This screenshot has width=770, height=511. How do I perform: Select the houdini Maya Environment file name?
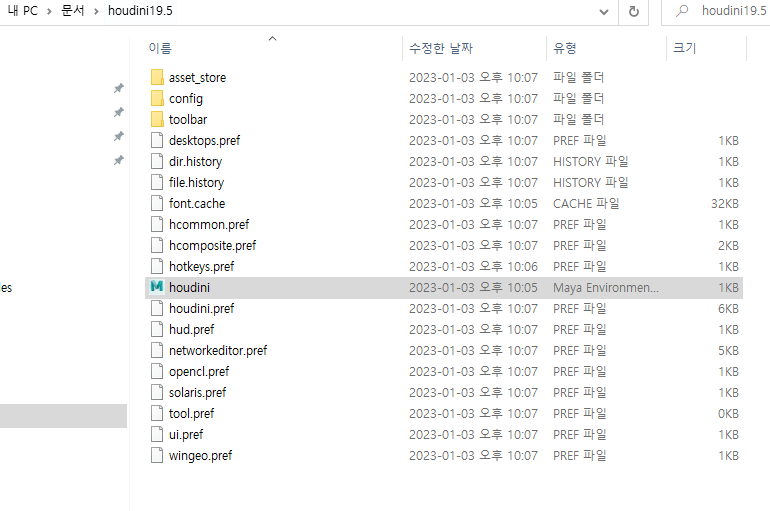pyautogui.click(x=189, y=287)
